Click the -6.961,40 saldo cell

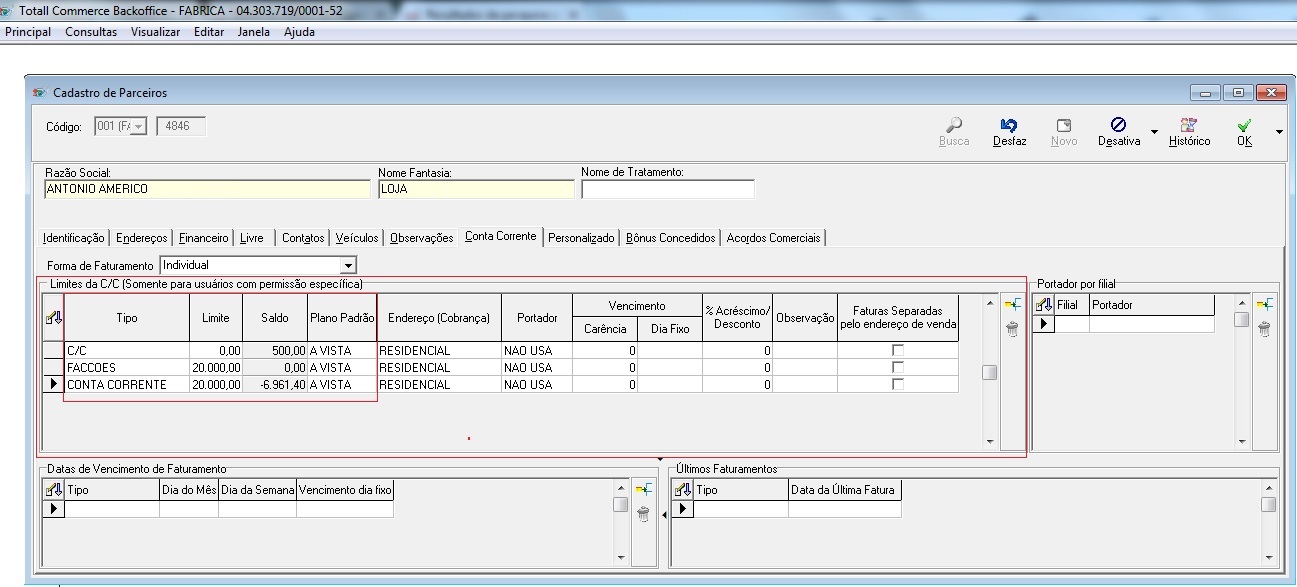(x=275, y=384)
